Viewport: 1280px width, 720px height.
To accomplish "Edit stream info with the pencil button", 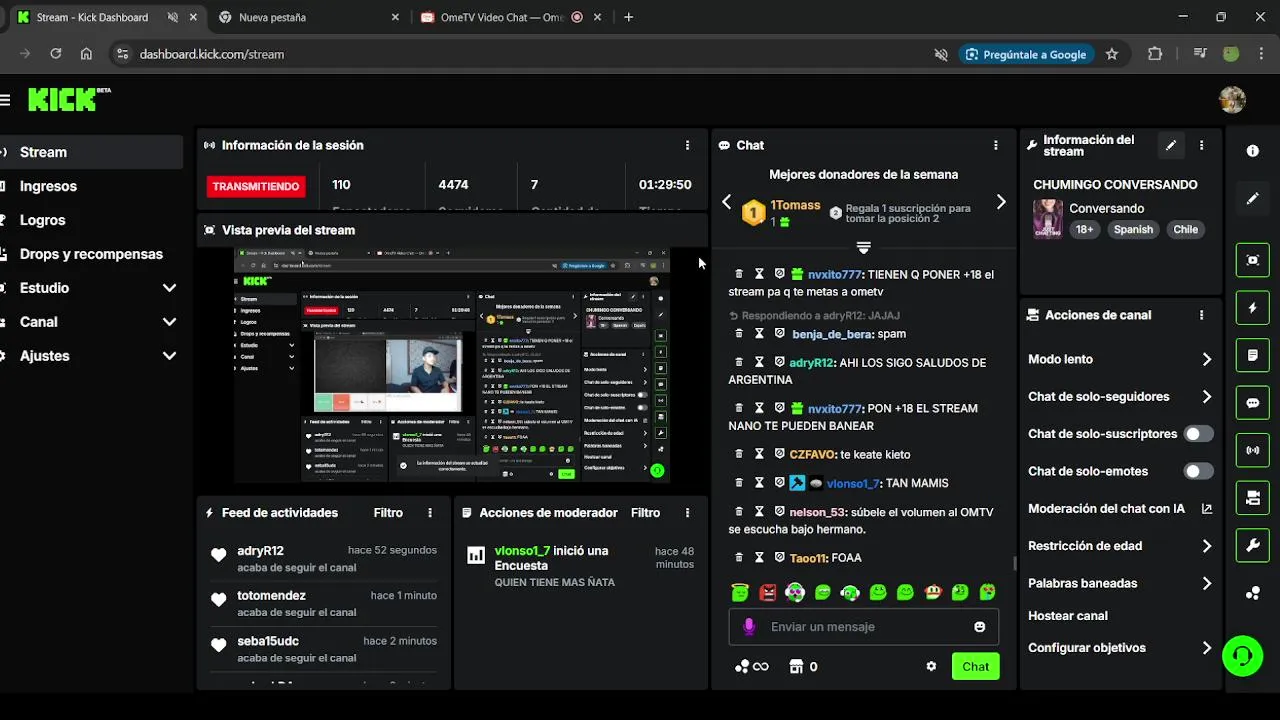I will (x=1171, y=145).
